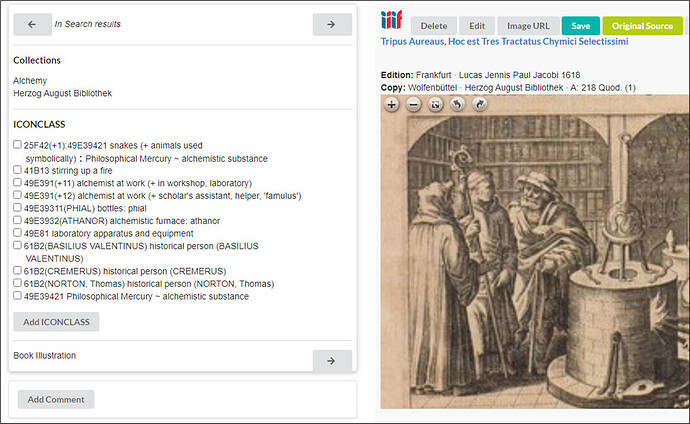Go to next search result arrow

332,24
